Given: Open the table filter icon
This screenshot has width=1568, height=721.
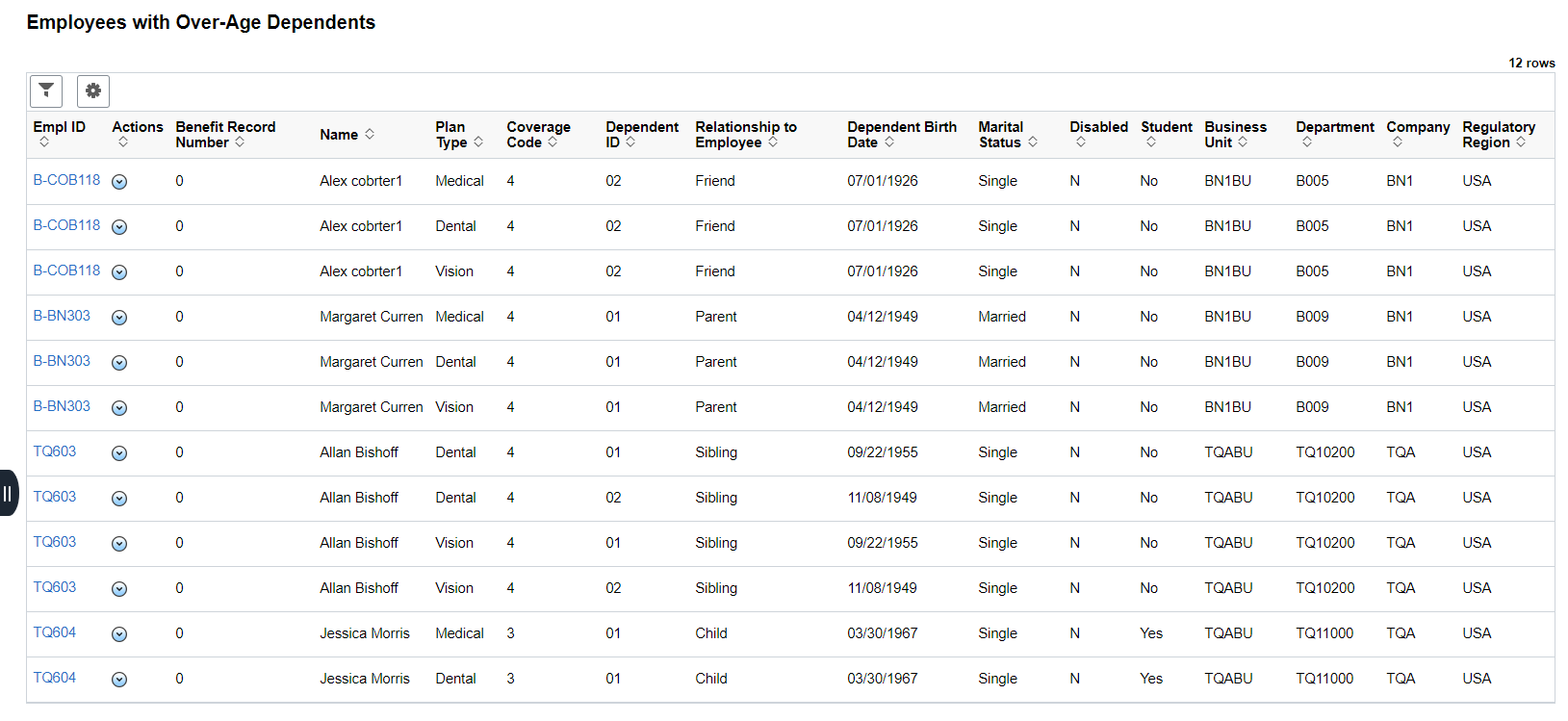Looking at the screenshot, I should (46, 91).
